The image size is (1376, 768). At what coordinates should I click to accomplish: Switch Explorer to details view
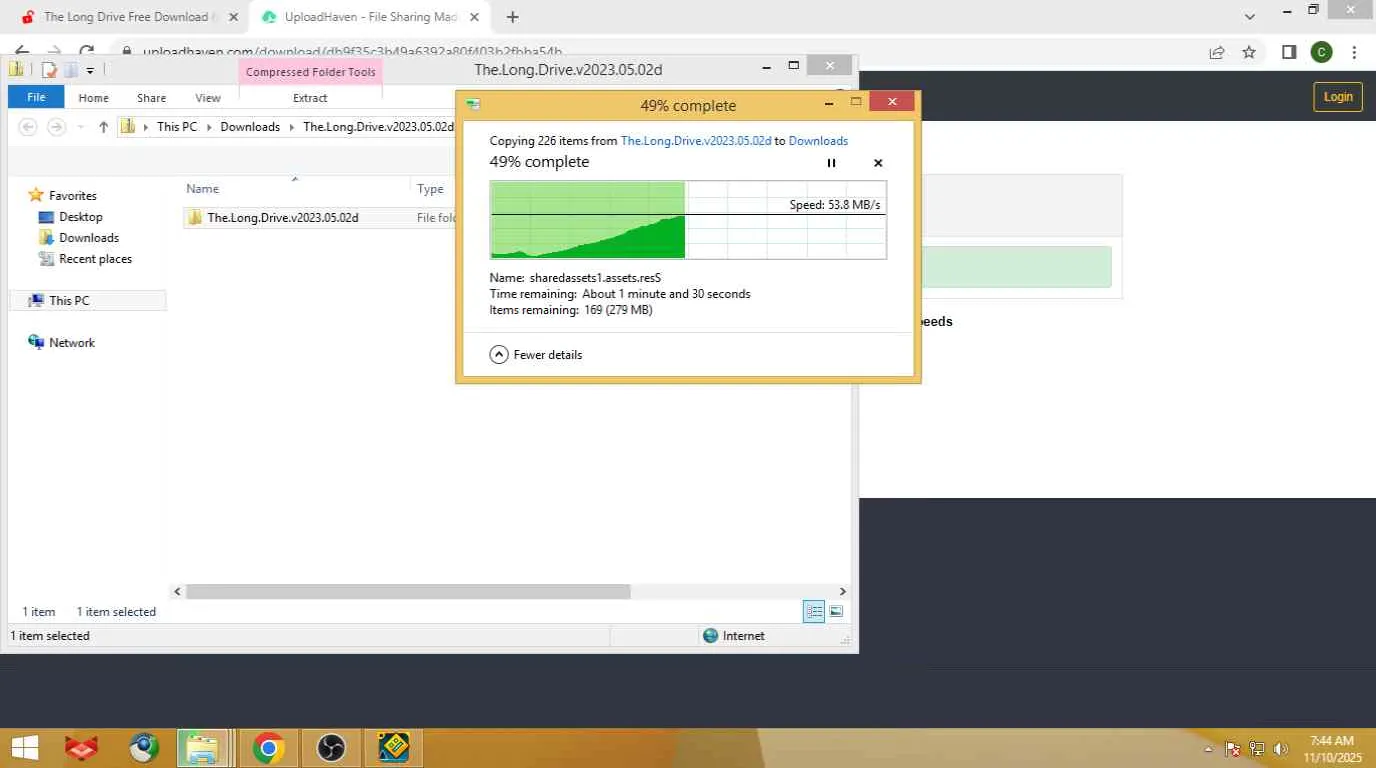click(x=814, y=612)
